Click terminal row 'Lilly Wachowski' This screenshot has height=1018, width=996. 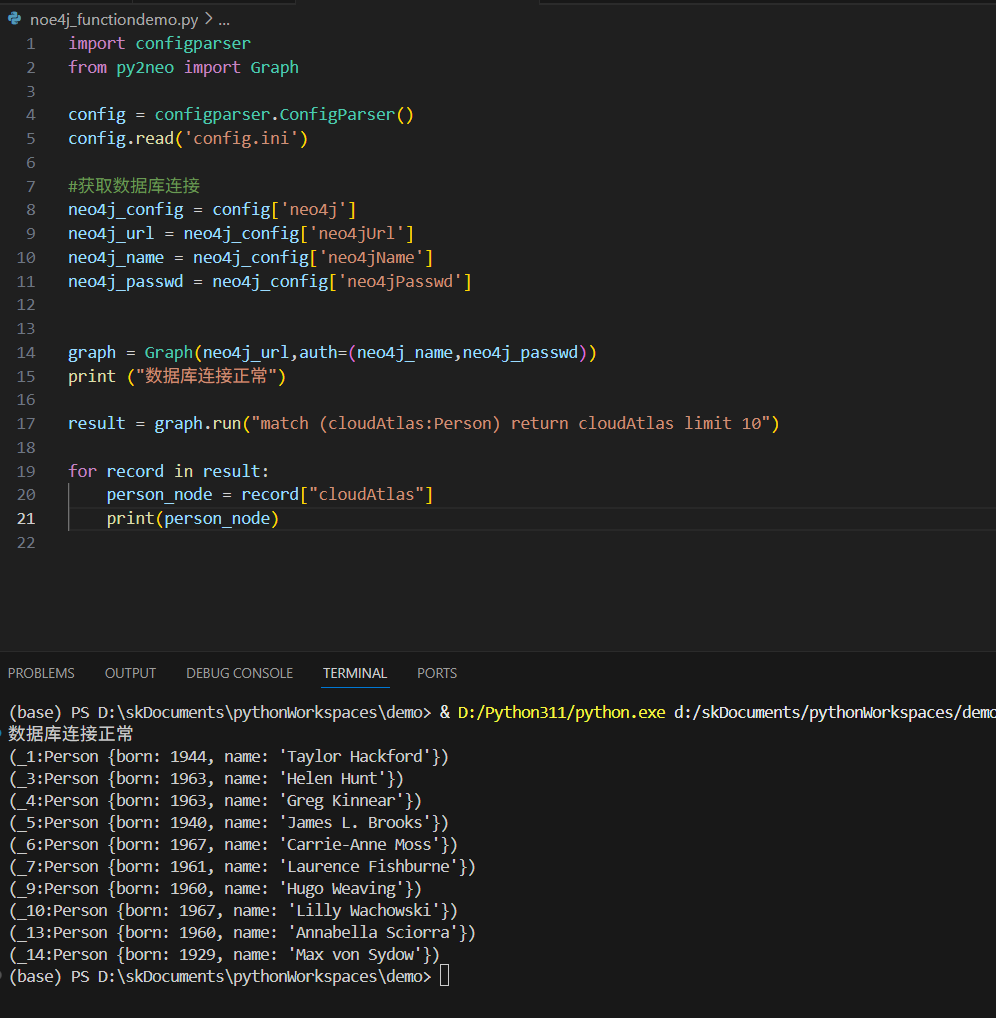click(233, 912)
